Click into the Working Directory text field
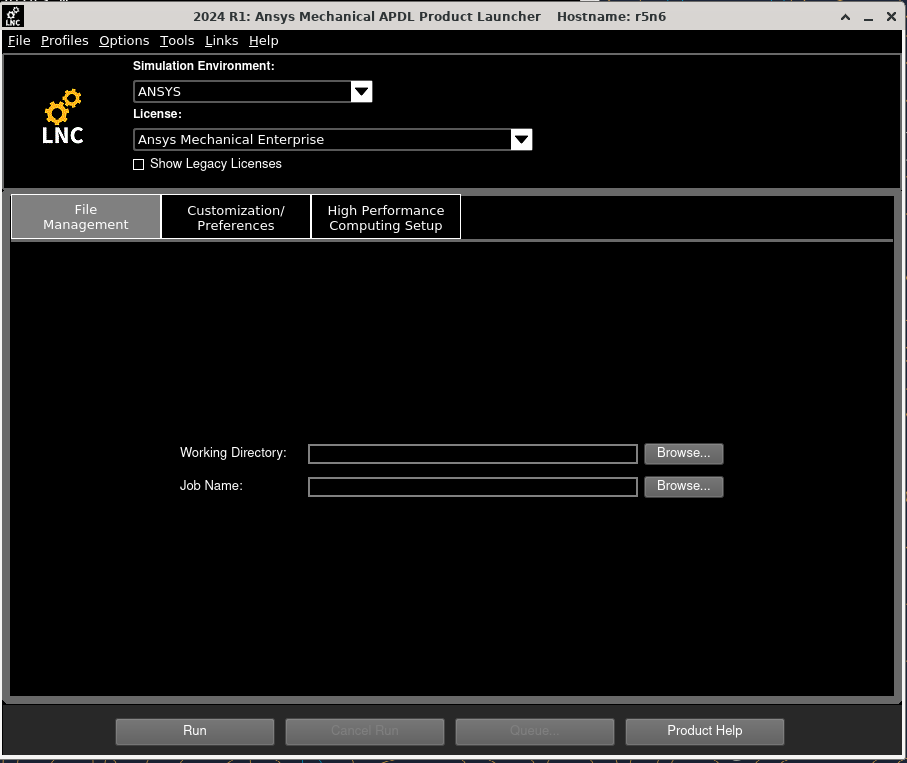Image resolution: width=907 pixels, height=763 pixels. click(472, 454)
